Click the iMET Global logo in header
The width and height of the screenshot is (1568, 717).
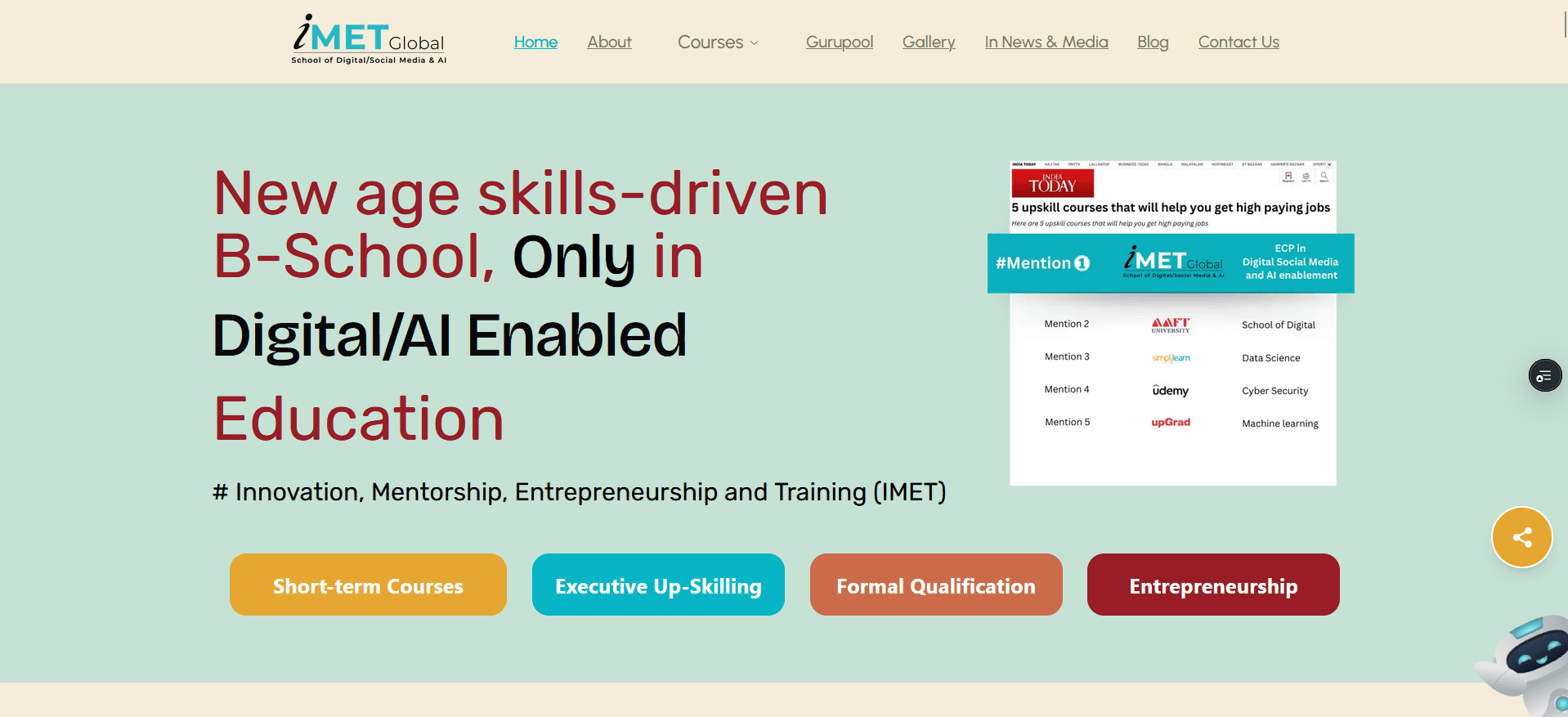(x=369, y=40)
